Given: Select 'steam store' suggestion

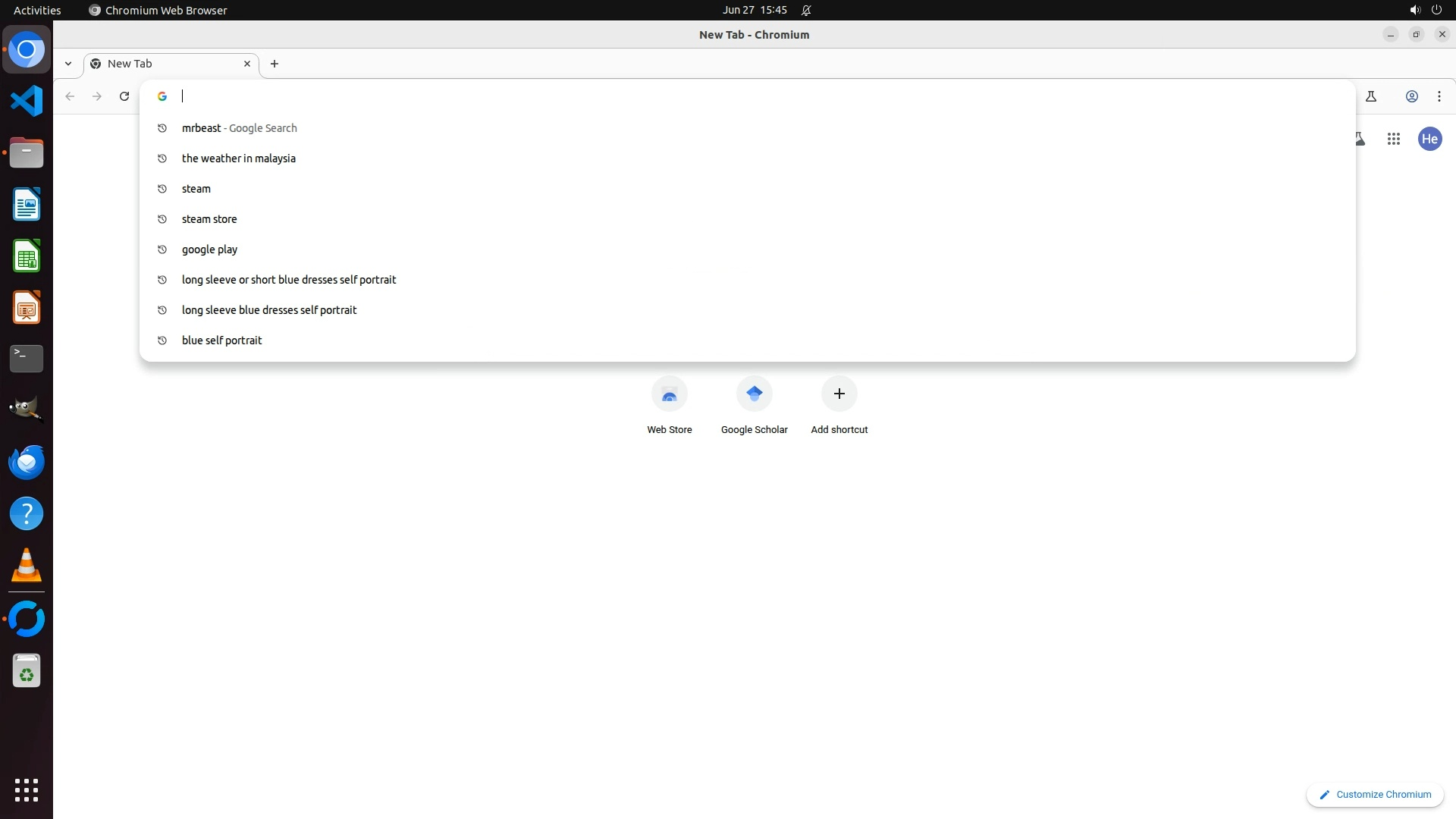Looking at the screenshot, I should click(209, 219).
